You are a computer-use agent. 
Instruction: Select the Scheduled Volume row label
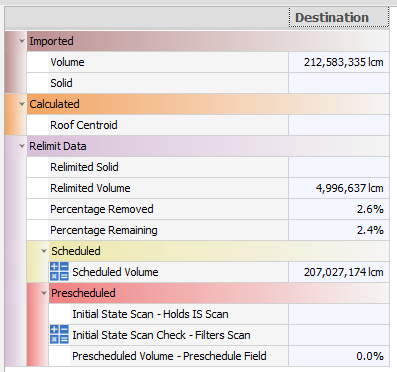coord(115,272)
